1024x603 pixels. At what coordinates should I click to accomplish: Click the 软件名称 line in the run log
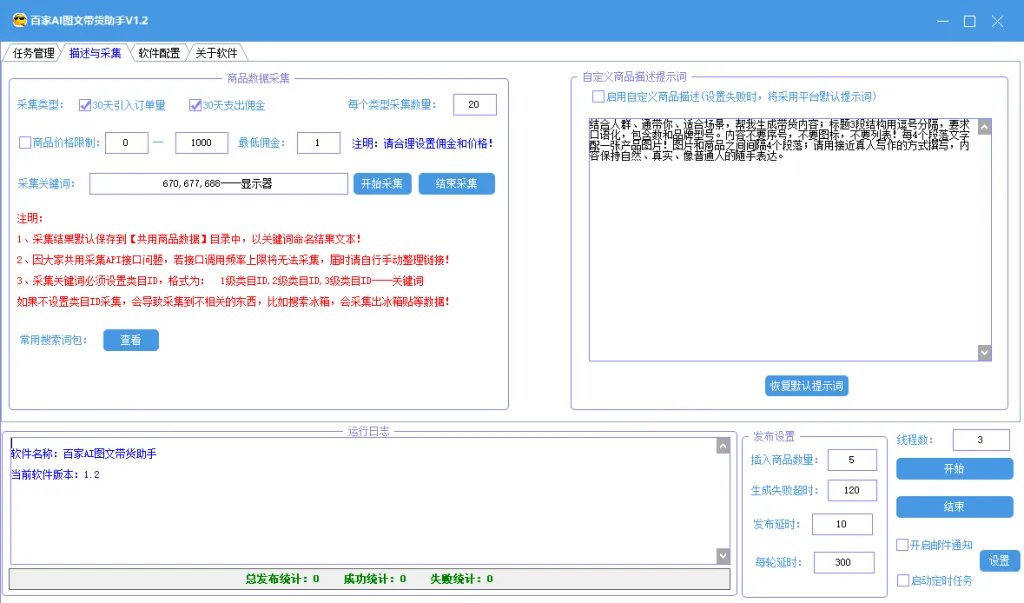84,453
